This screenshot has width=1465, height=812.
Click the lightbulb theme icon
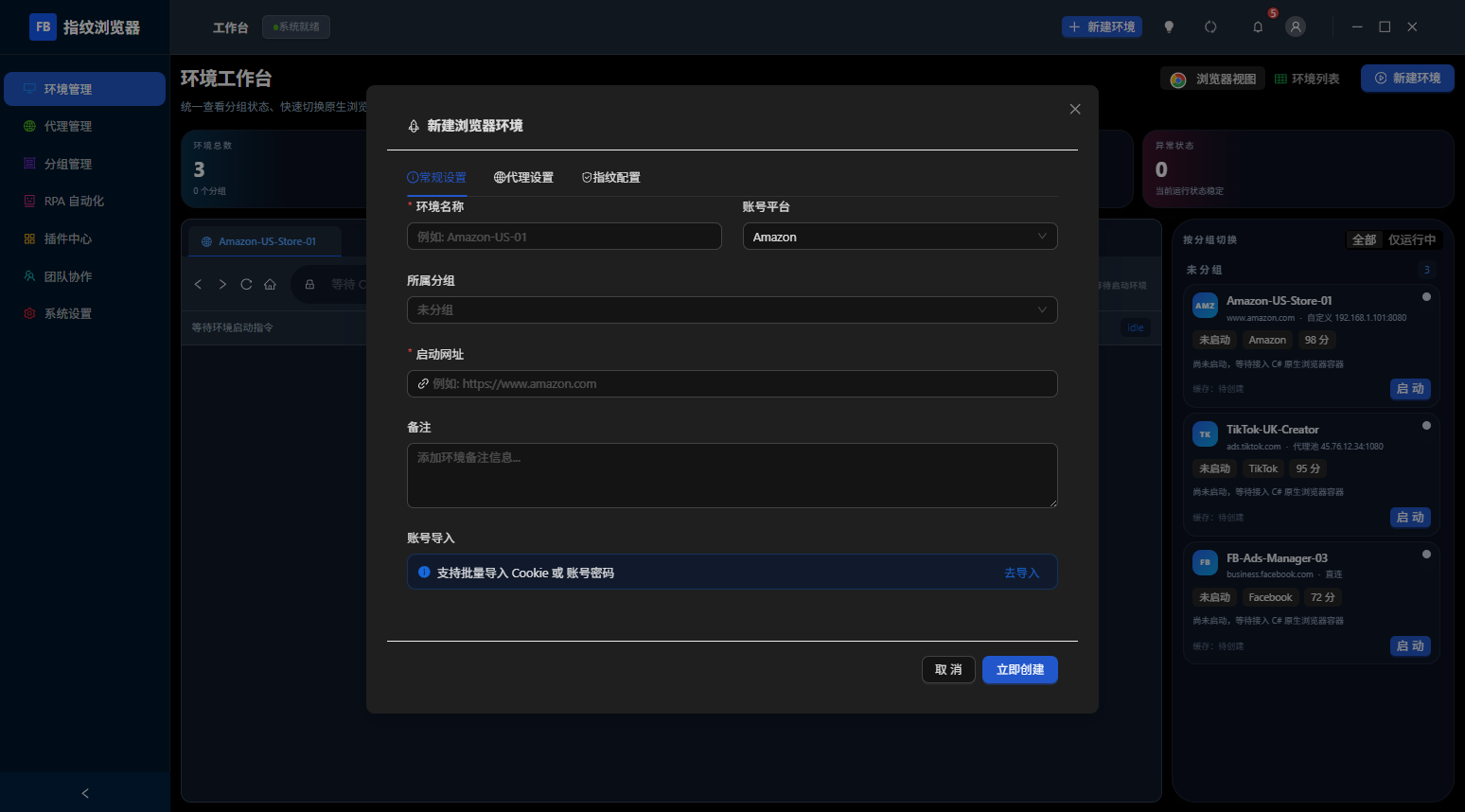[x=1169, y=27]
